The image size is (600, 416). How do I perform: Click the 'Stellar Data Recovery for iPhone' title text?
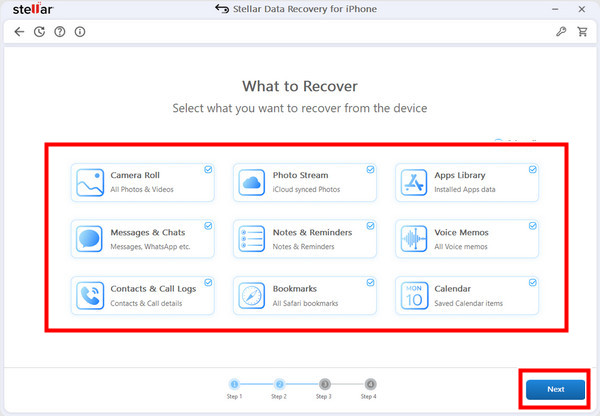305,9
